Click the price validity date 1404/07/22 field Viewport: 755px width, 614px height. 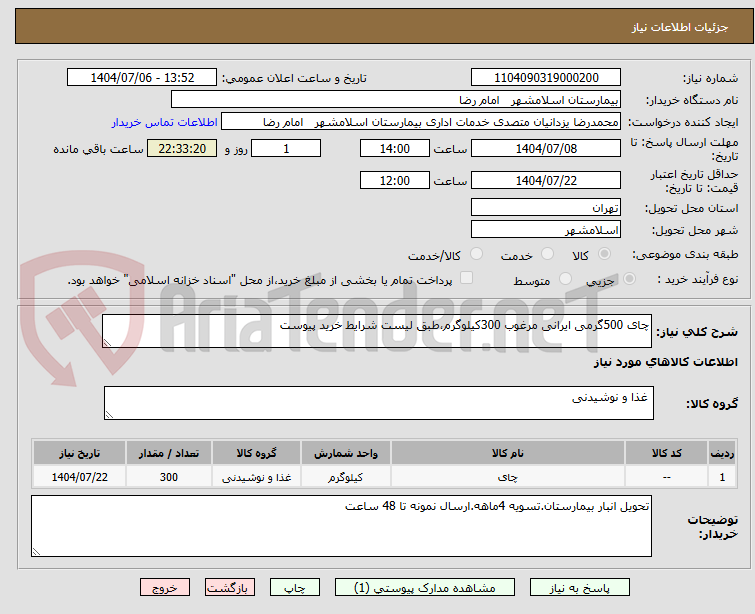pyautogui.click(x=546, y=180)
